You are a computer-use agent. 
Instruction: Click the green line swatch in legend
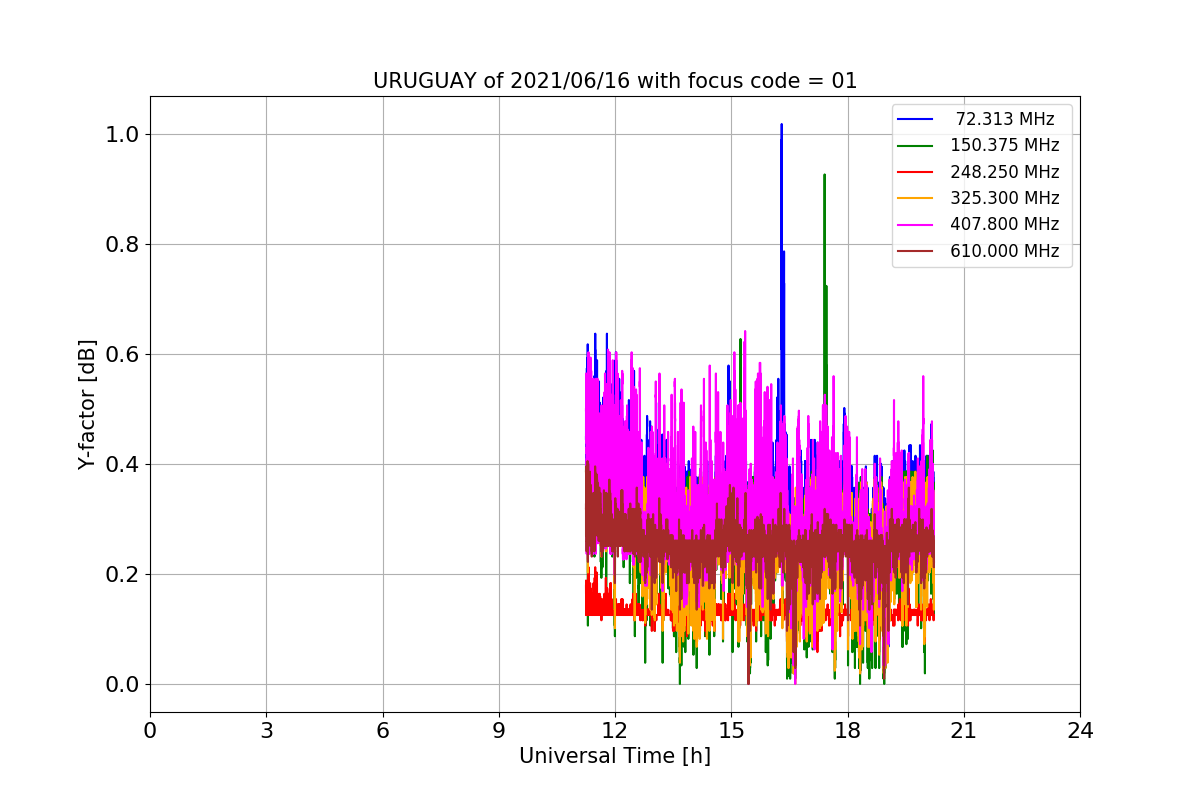(x=915, y=146)
